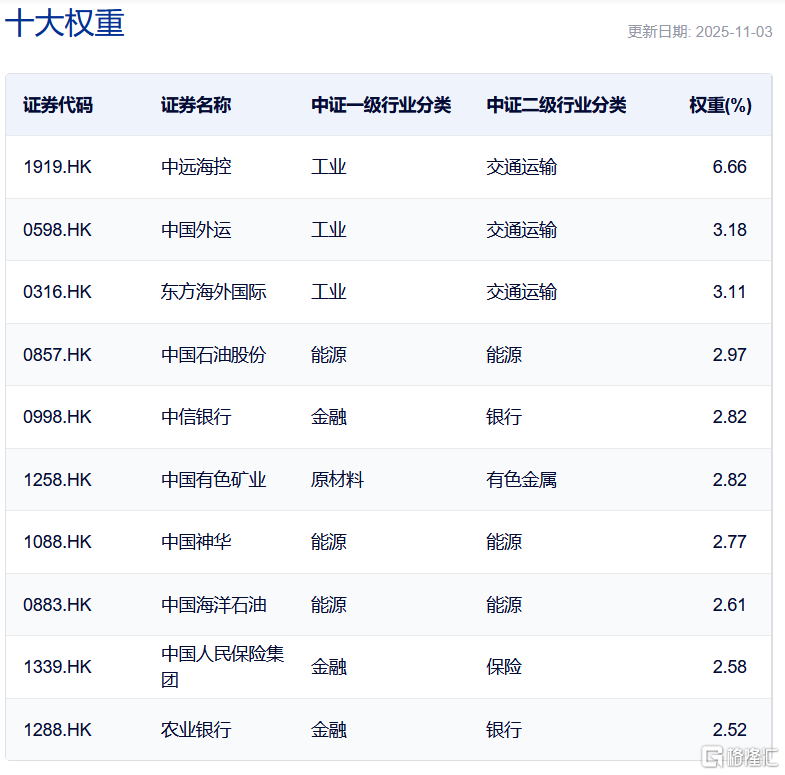The image size is (785, 775).
Task: Click 工业 in the 东方海外国际 row
Action: (329, 292)
